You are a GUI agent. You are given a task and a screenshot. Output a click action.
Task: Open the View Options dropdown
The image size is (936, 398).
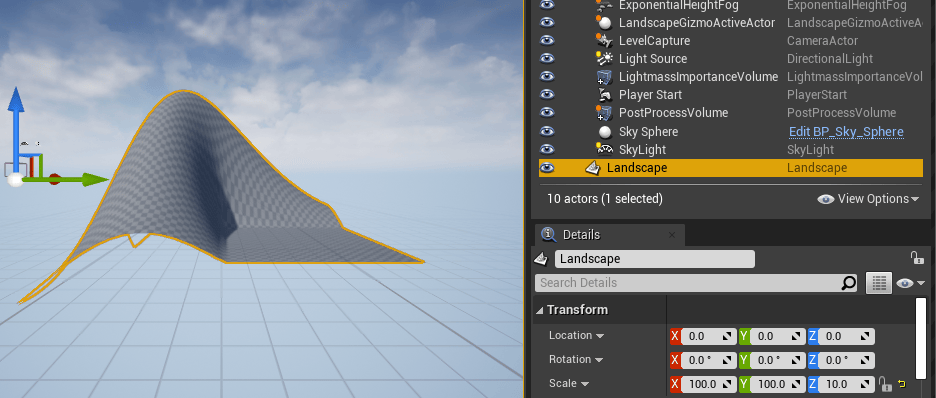pos(868,199)
